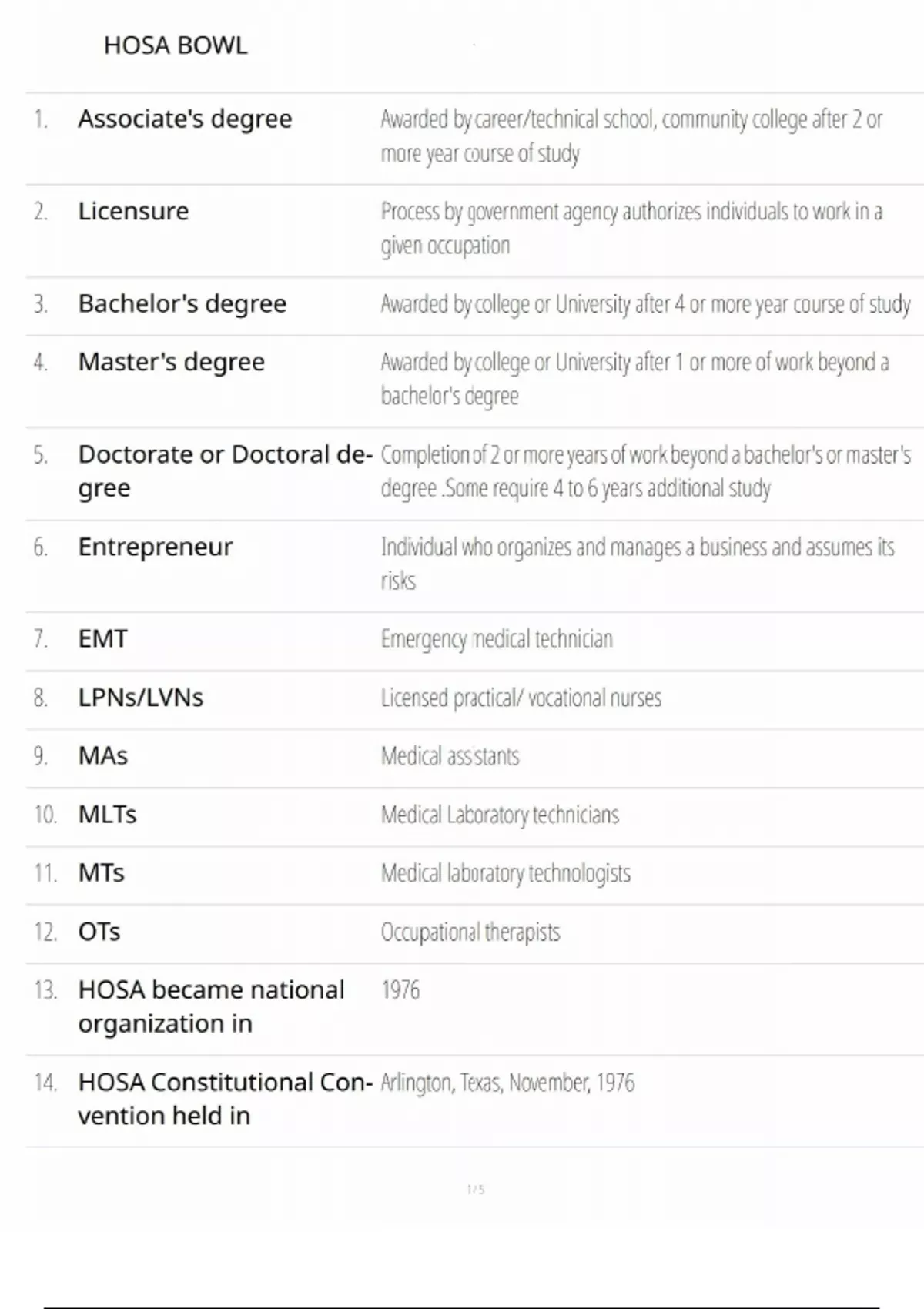The image size is (924, 1309).
Task: Select the HOSA Constitutional Convention term
Action: tap(224, 1099)
